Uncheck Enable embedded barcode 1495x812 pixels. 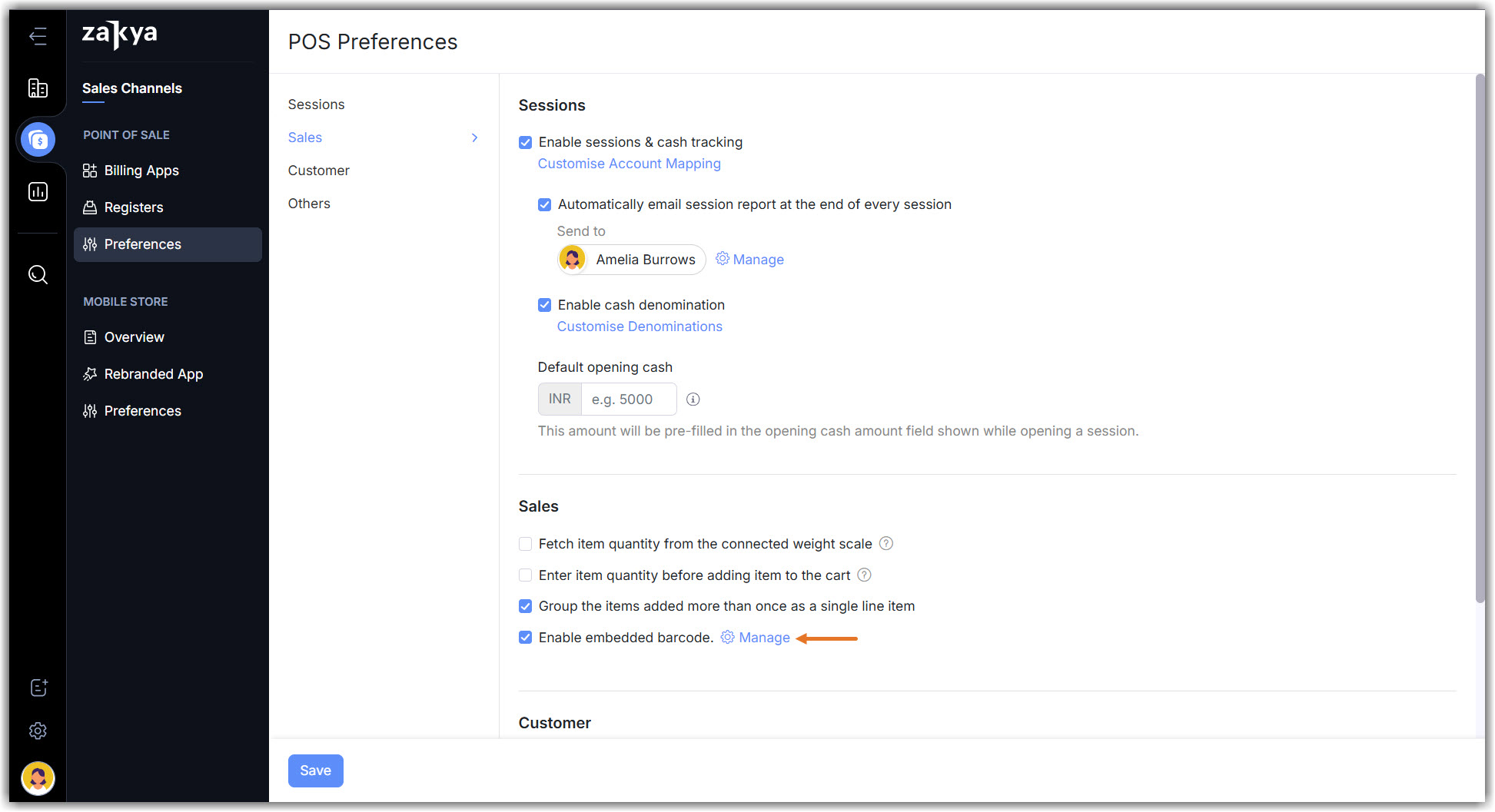tap(526, 638)
